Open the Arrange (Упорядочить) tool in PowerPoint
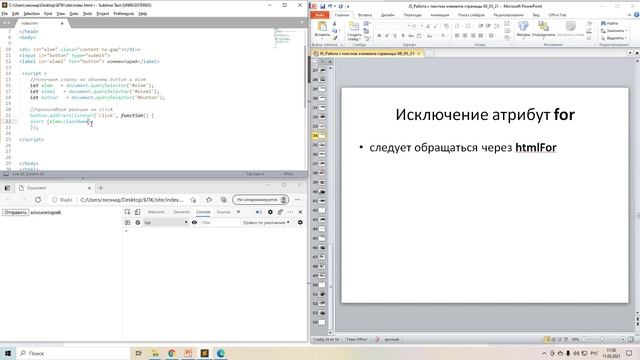The width and height of the screenshot is (640, 360). [543, 27]
